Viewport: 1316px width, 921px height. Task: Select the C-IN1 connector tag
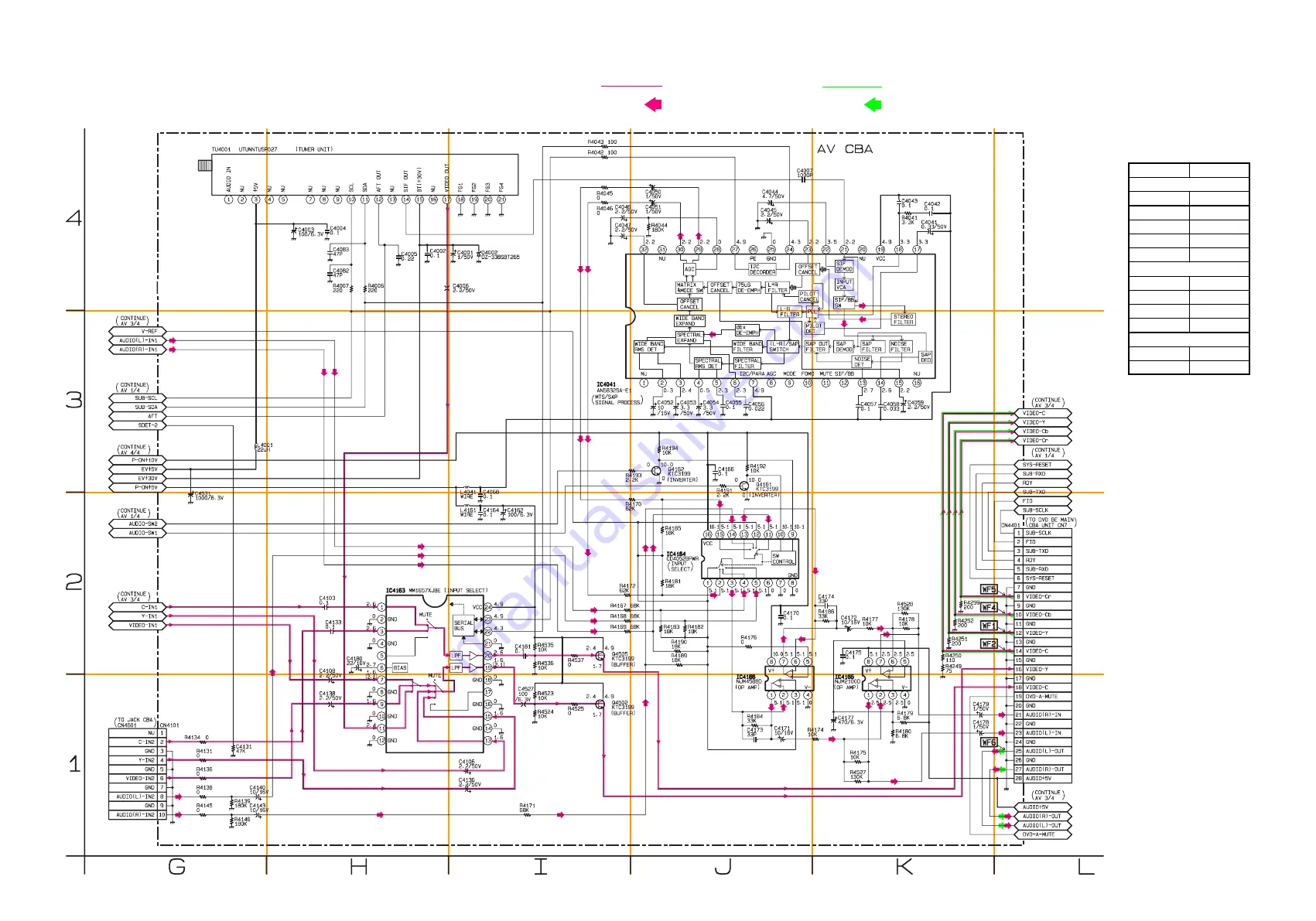(x=138, y=608)
